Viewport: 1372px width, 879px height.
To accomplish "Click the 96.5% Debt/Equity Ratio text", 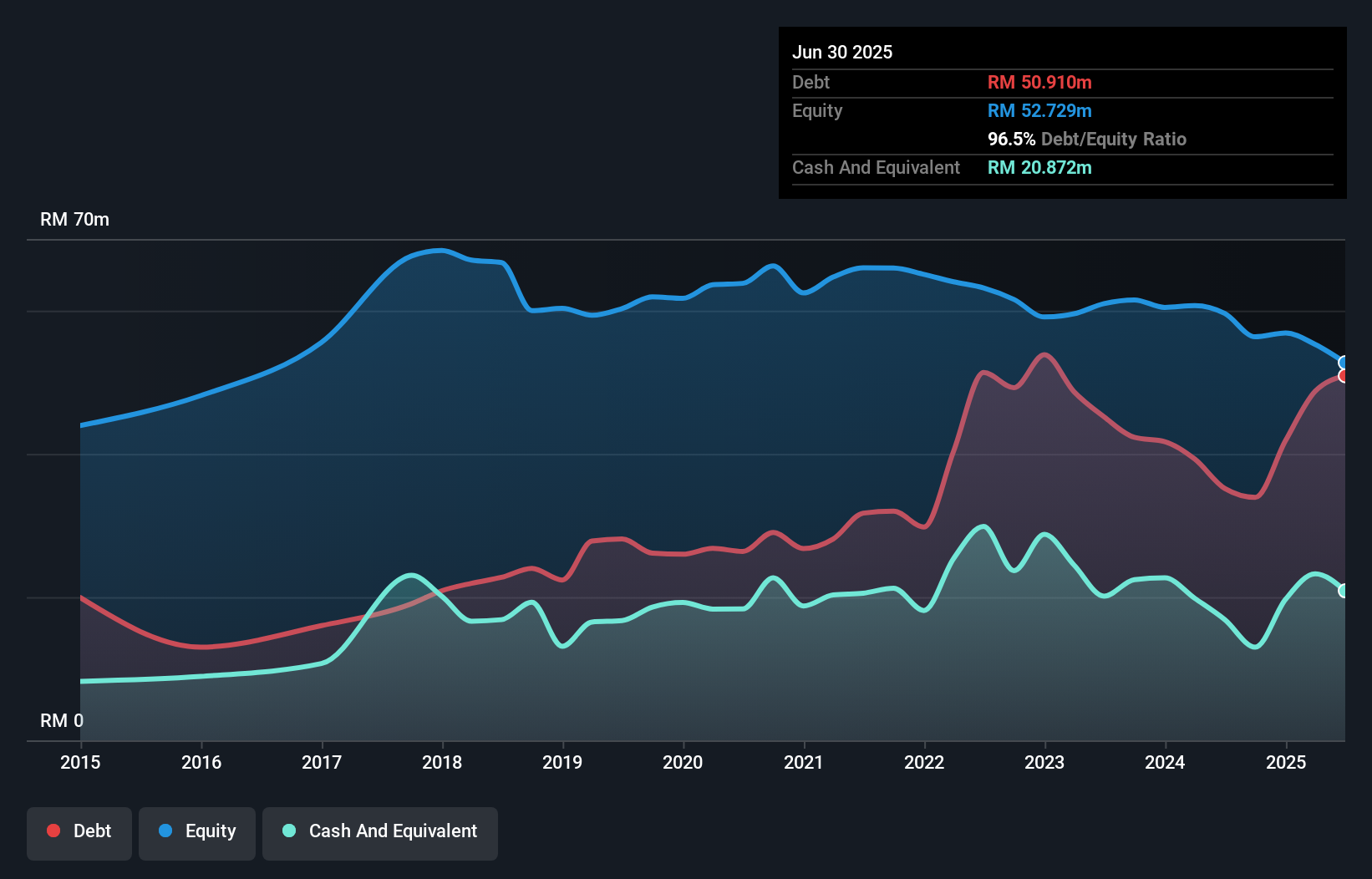I will pyautogui.click(x=1087, y=139).
